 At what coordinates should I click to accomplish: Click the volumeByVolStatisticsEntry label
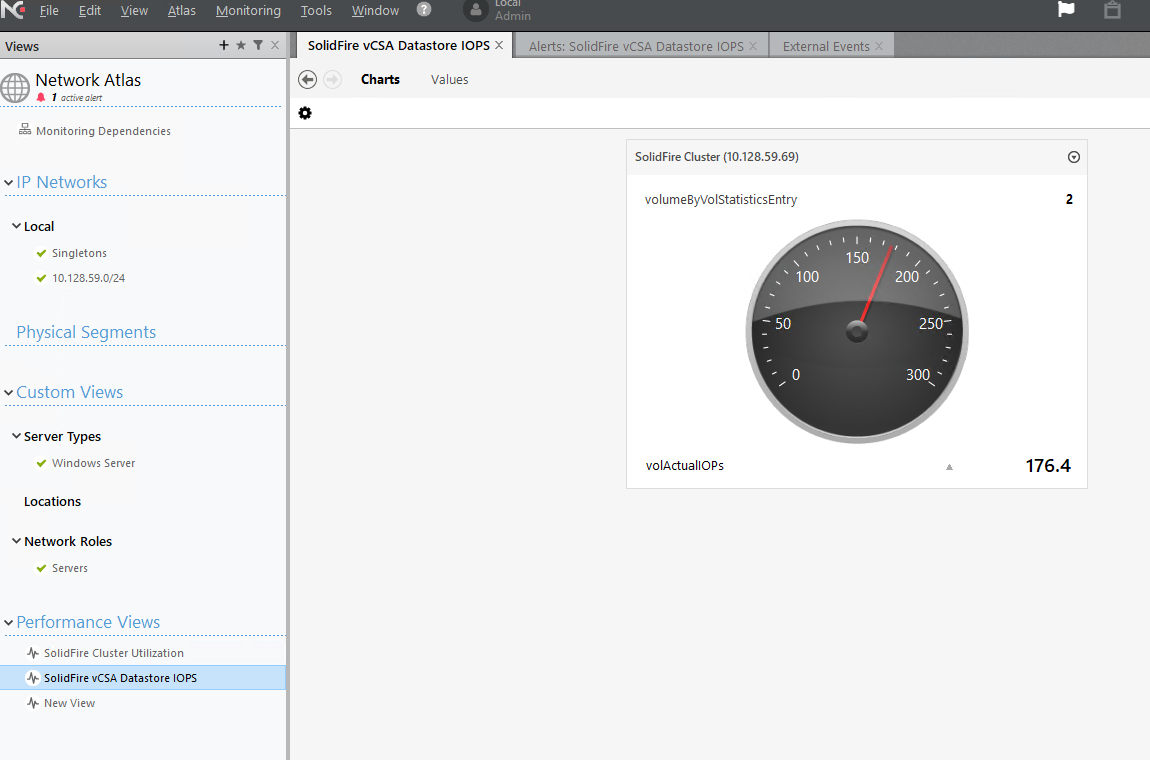pyautogui.click(x=721, y=200)
